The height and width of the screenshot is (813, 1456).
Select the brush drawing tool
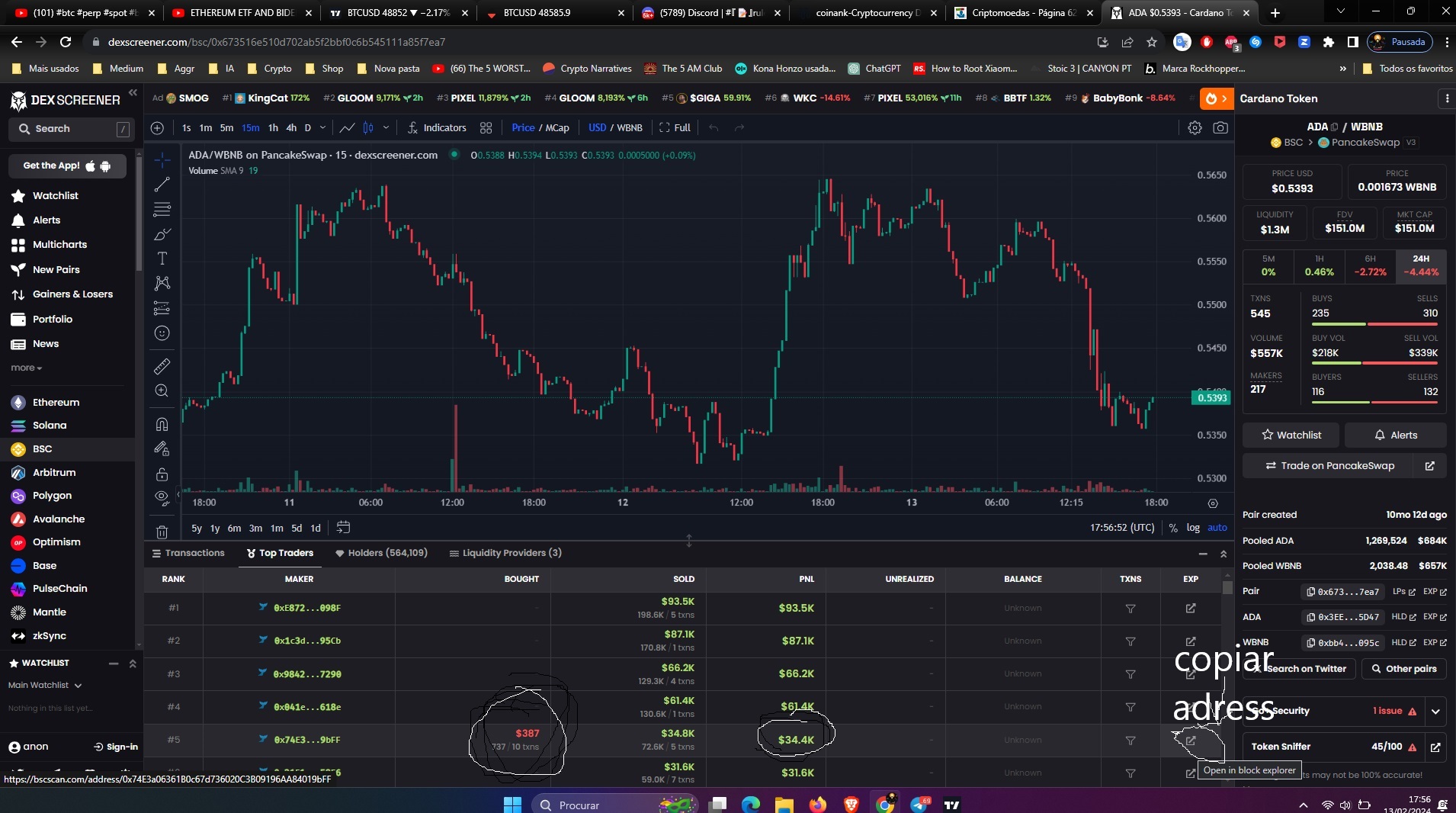pyautogui.click(x=162, y=234)
